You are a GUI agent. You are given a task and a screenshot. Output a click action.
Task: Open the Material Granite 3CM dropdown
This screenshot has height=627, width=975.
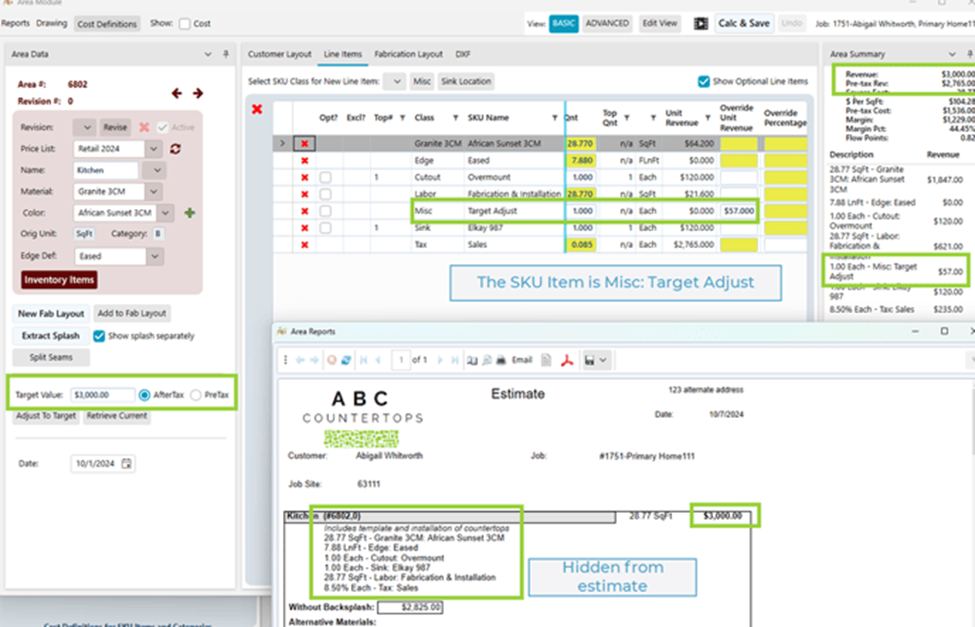(154, 191)
